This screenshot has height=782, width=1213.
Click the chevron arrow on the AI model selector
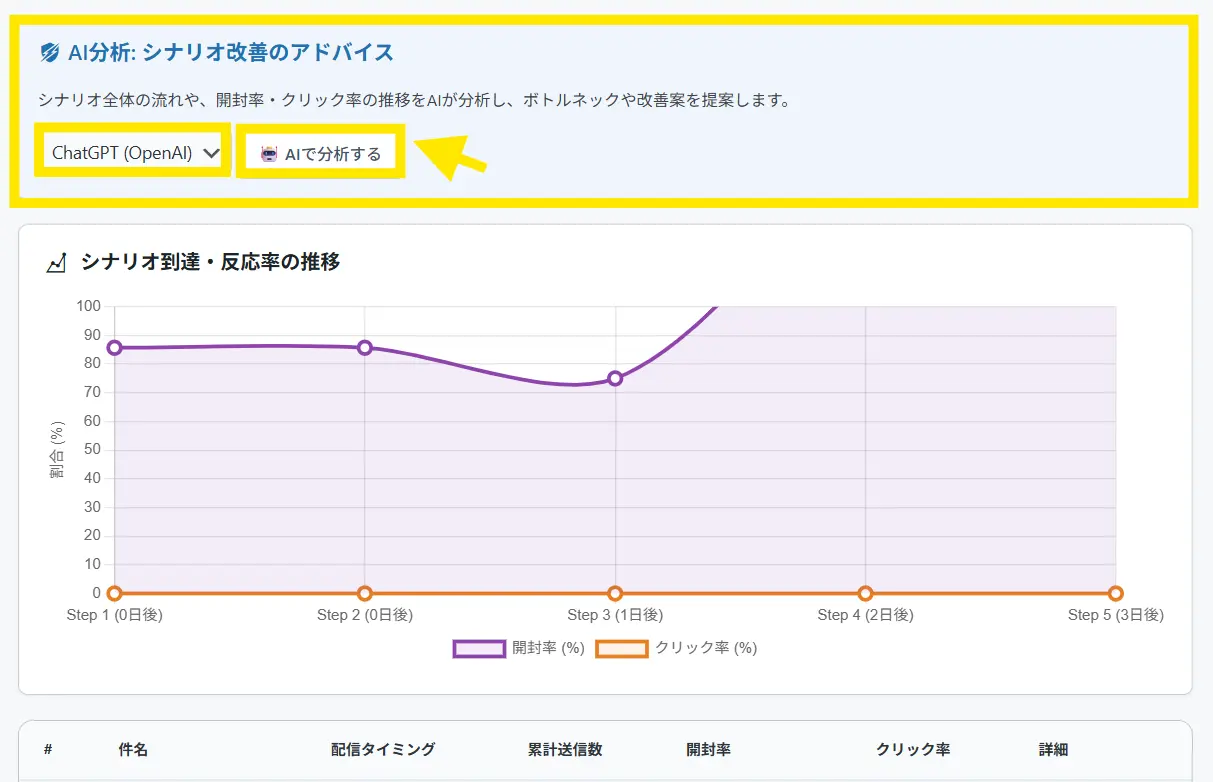click(210, 153)
